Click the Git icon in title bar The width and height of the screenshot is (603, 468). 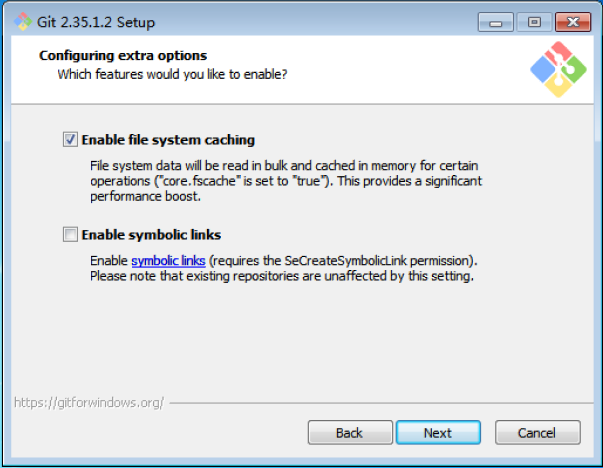pos(23,22)
